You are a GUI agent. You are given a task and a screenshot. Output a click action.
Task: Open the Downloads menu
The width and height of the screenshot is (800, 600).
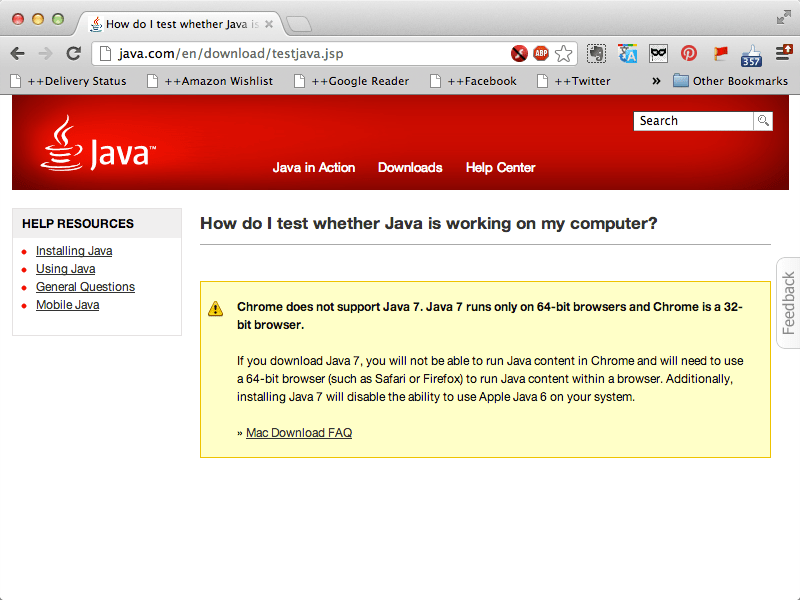[410, 167]
